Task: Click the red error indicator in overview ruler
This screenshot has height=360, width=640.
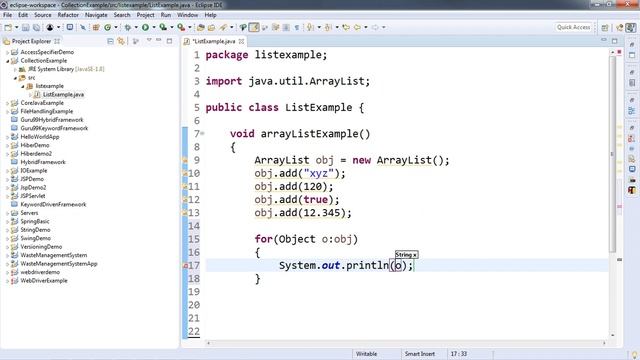Action: click(619, 52)
